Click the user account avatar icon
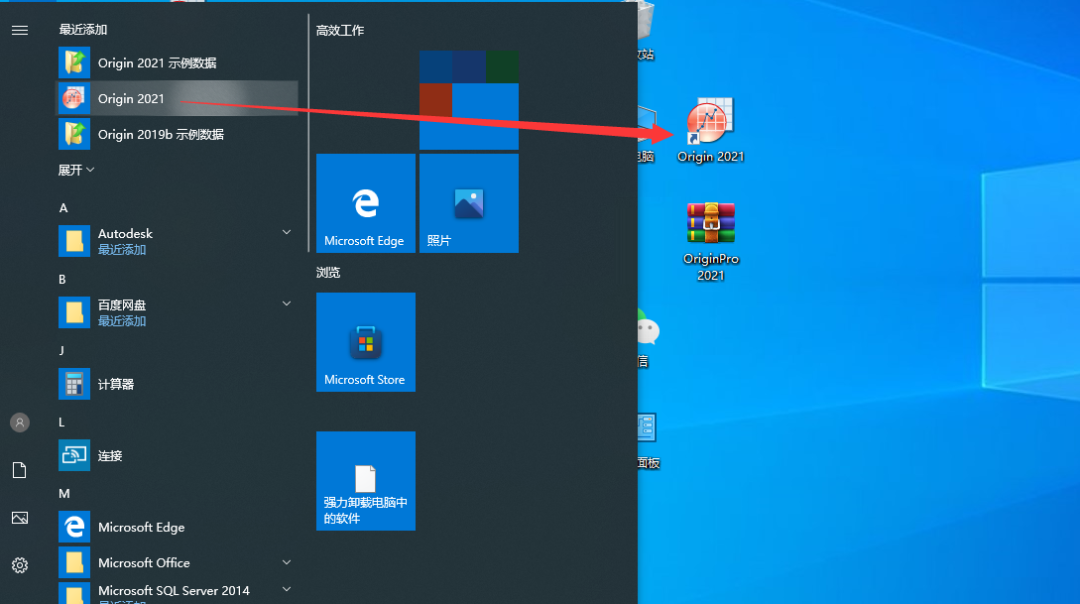1080x604 pixels. (x=19, y=422)
